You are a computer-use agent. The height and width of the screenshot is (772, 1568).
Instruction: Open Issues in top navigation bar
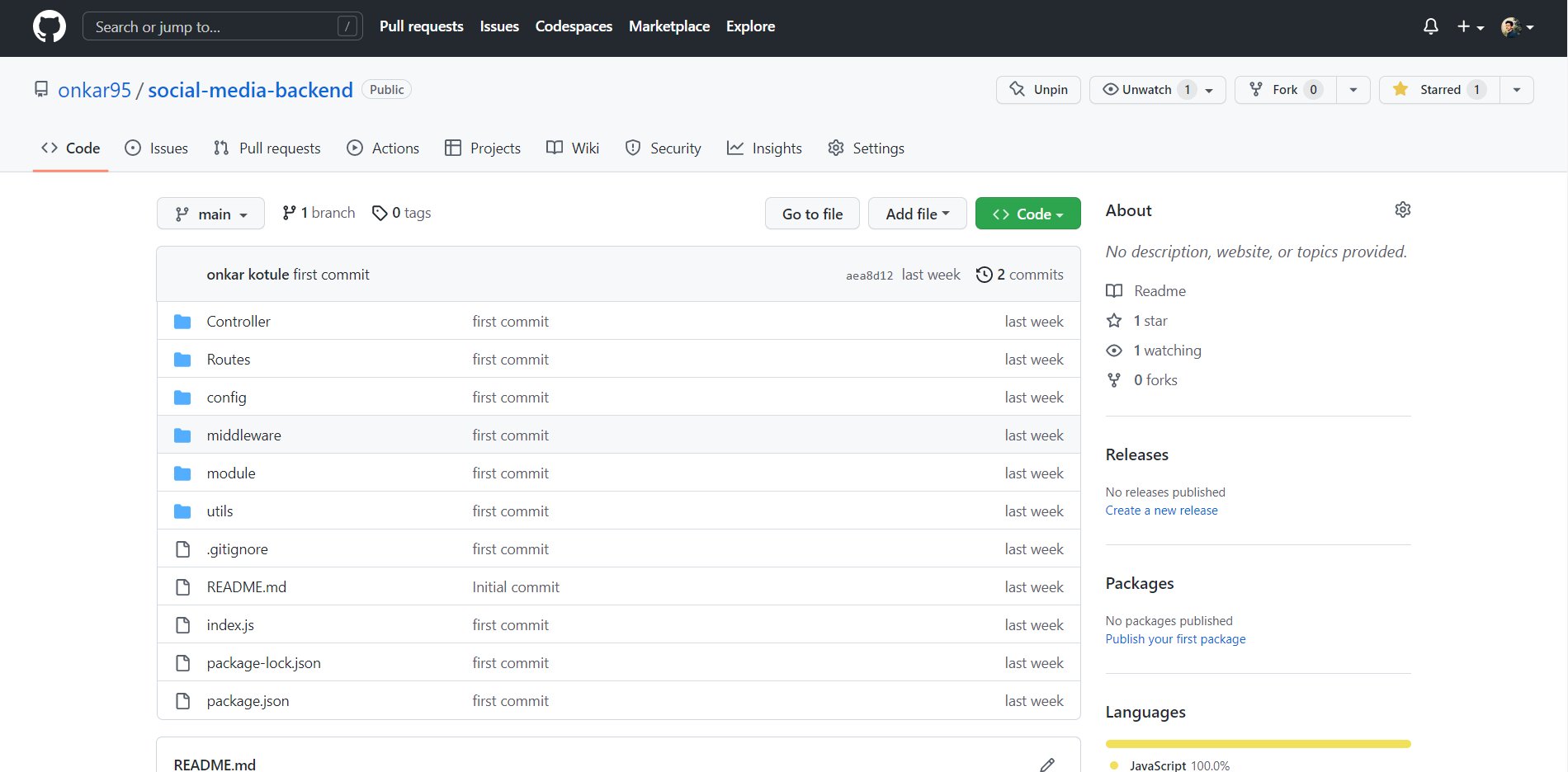click(x=499, y=26)
